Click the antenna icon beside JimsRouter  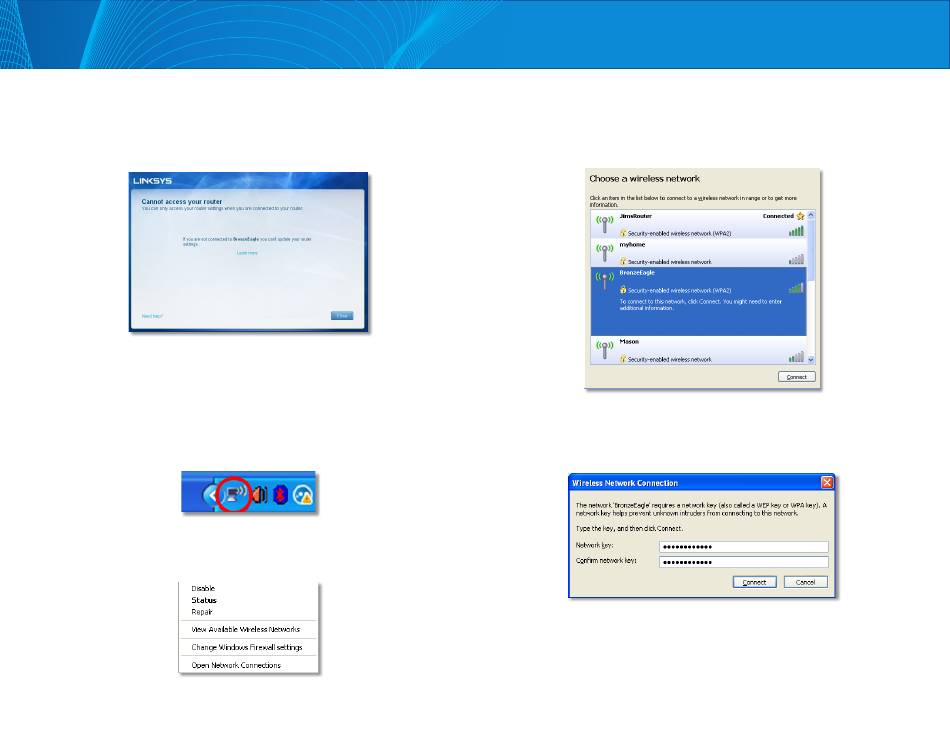(605, 224)
